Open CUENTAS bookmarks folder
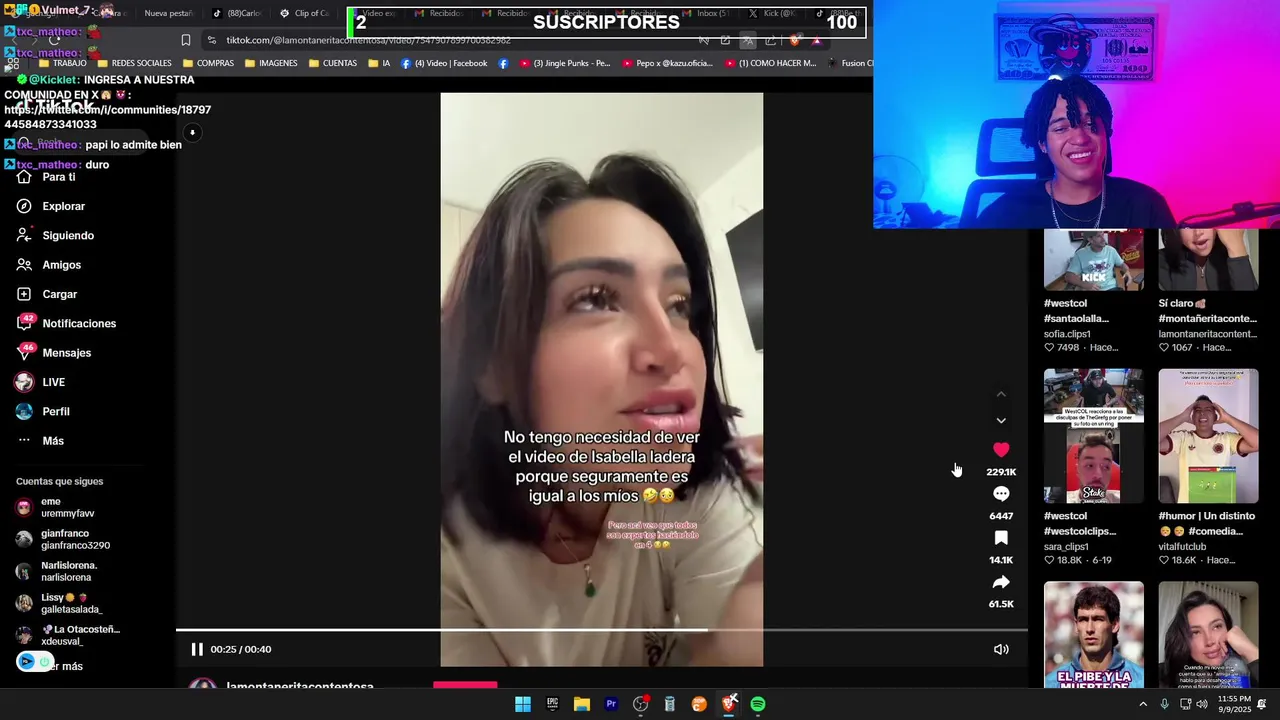 [x=332, y=63]
